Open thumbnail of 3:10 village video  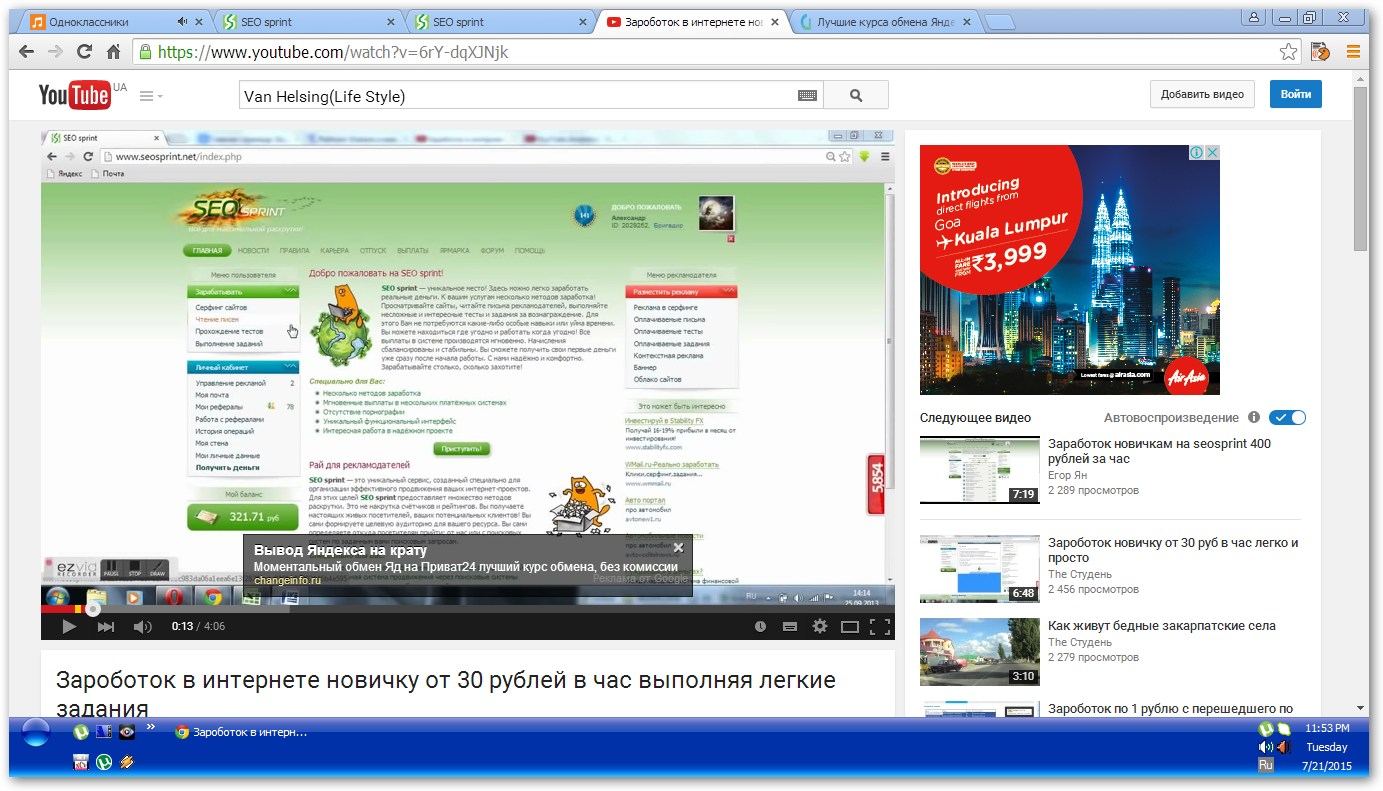tap(980, 651)
